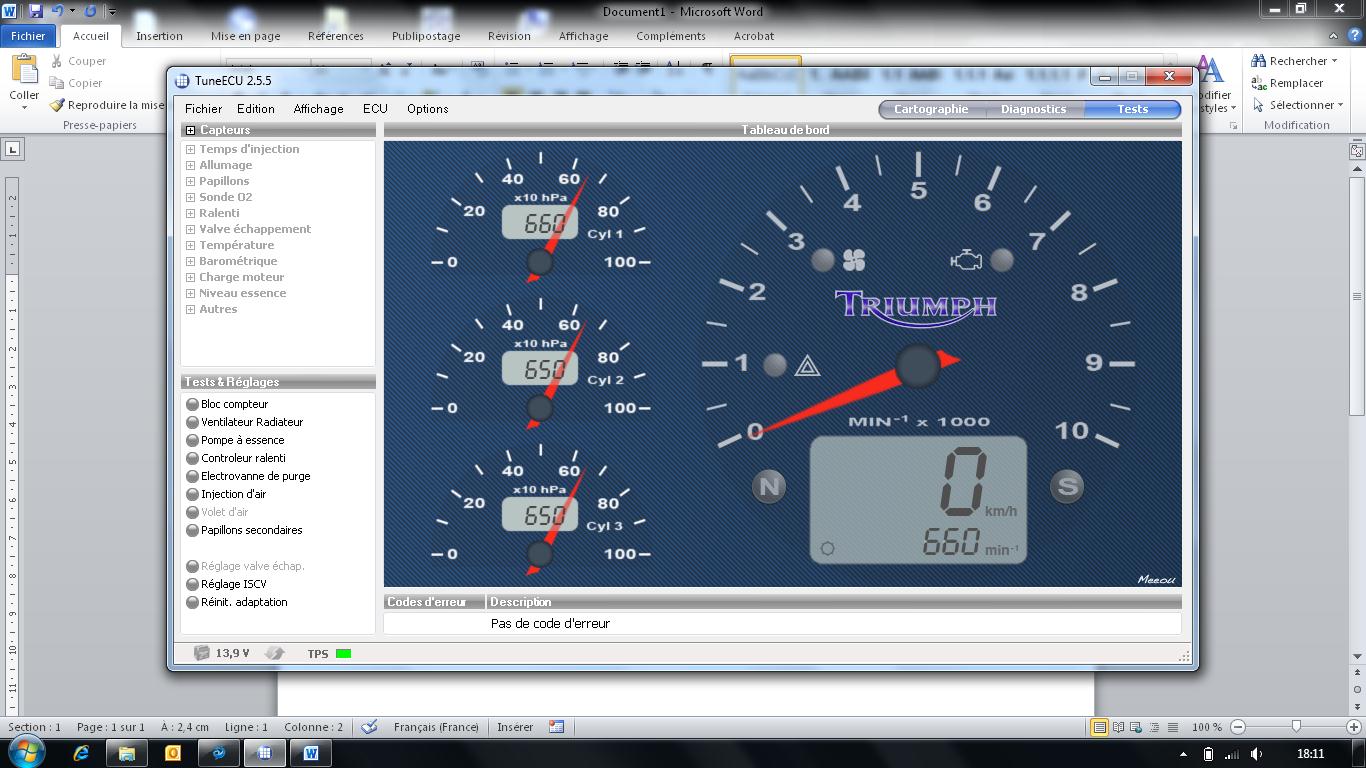Toggle the Capteurs panel header expander
1366x768 pixels.
[190, 130]
